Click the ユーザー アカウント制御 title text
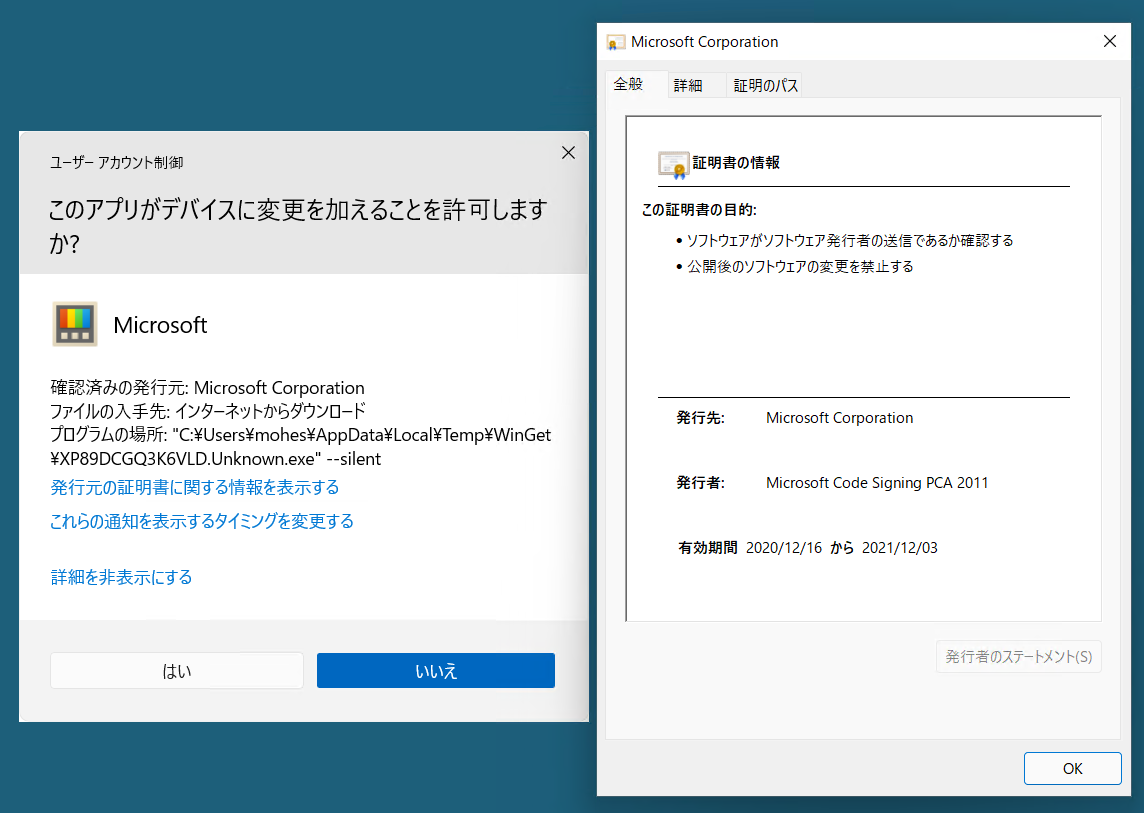1144x813 pixels. pyautogui.click(x=117, y=162)
